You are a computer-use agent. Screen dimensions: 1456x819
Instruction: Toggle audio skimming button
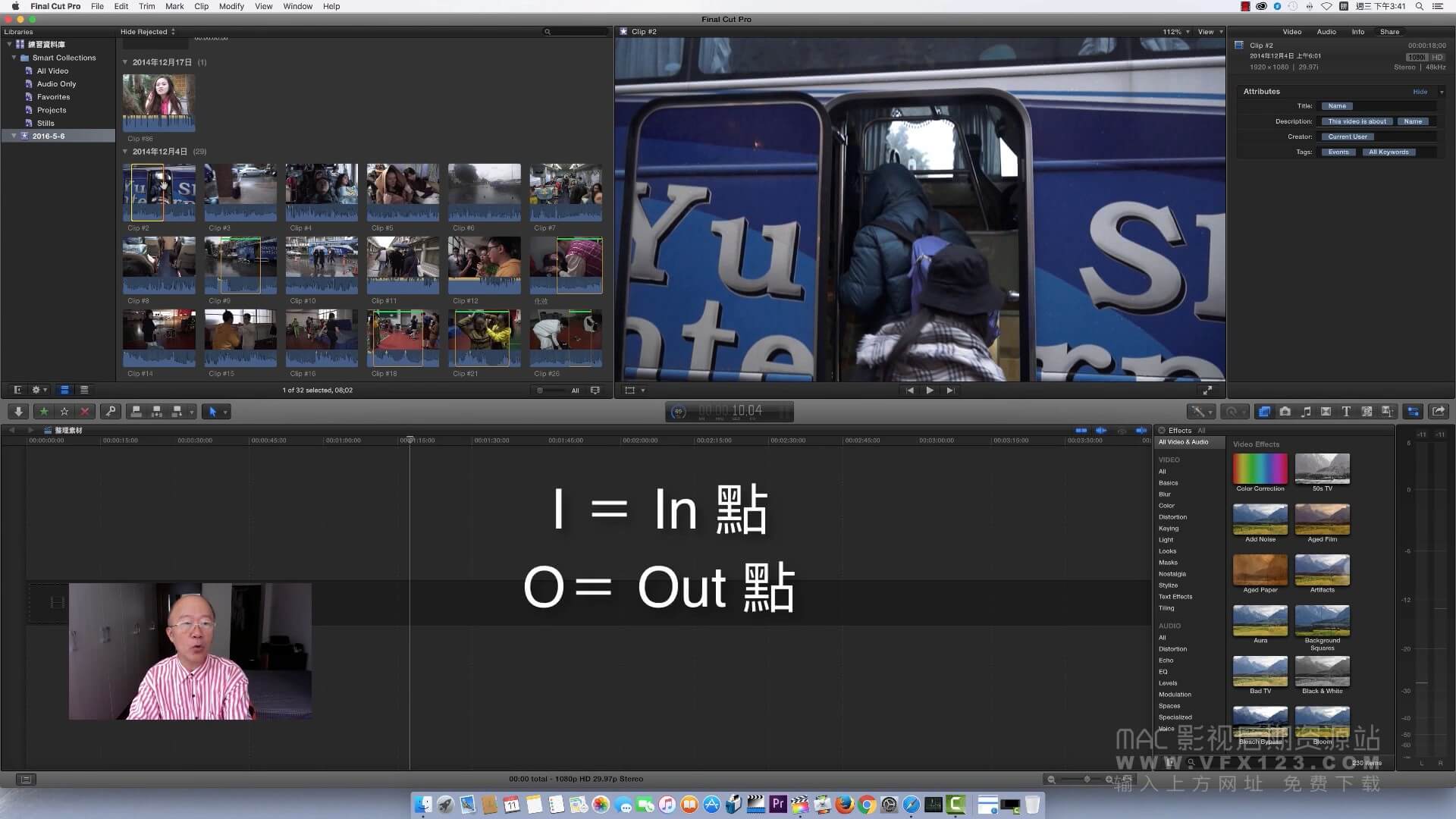coord(1101,431)
